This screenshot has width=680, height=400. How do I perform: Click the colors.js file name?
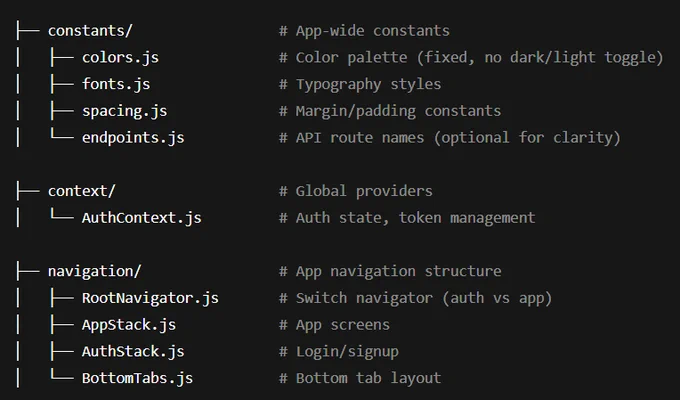point(120,58)
